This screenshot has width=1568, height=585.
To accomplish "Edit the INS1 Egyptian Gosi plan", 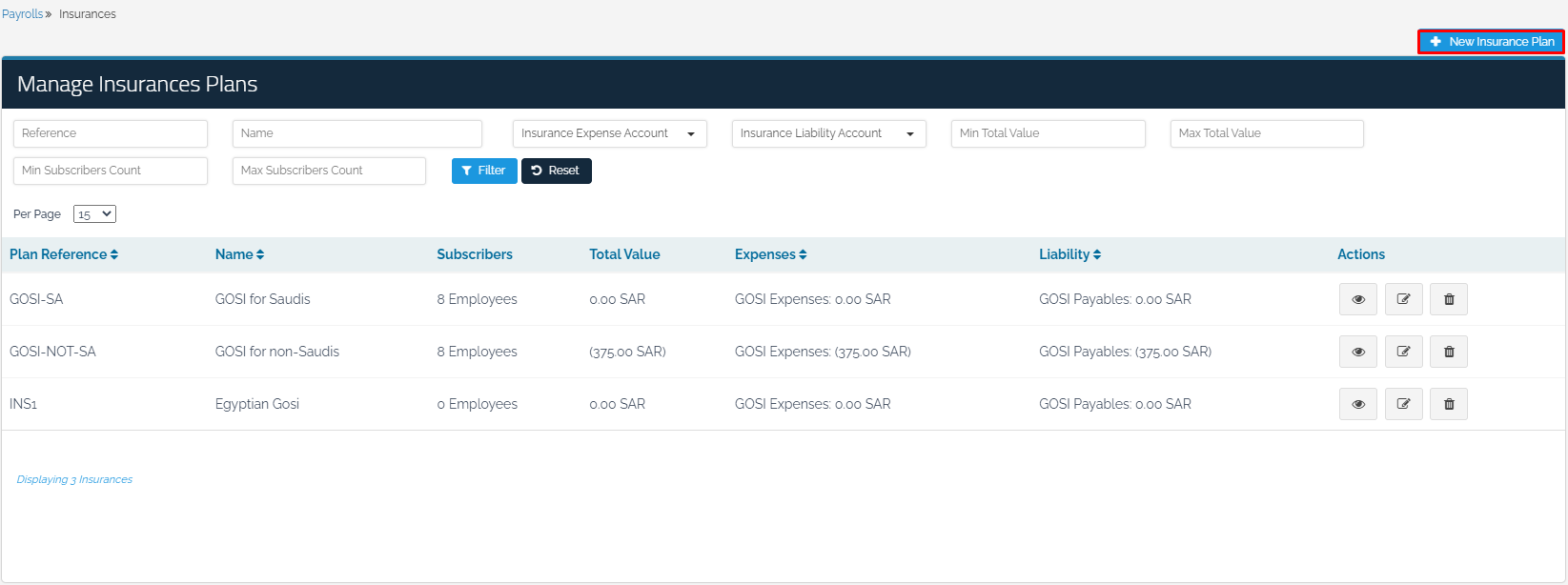I will [1403, 404].
